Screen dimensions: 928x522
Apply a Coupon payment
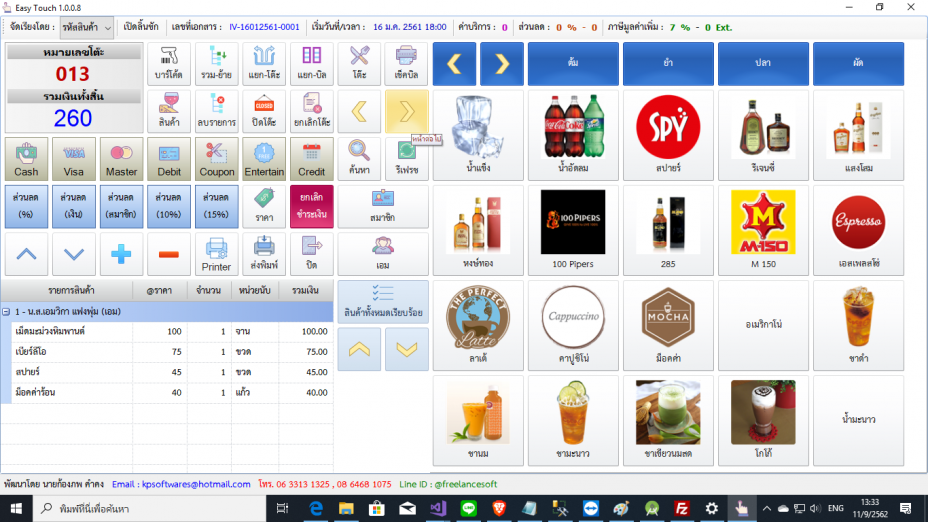tap(216, 159)
